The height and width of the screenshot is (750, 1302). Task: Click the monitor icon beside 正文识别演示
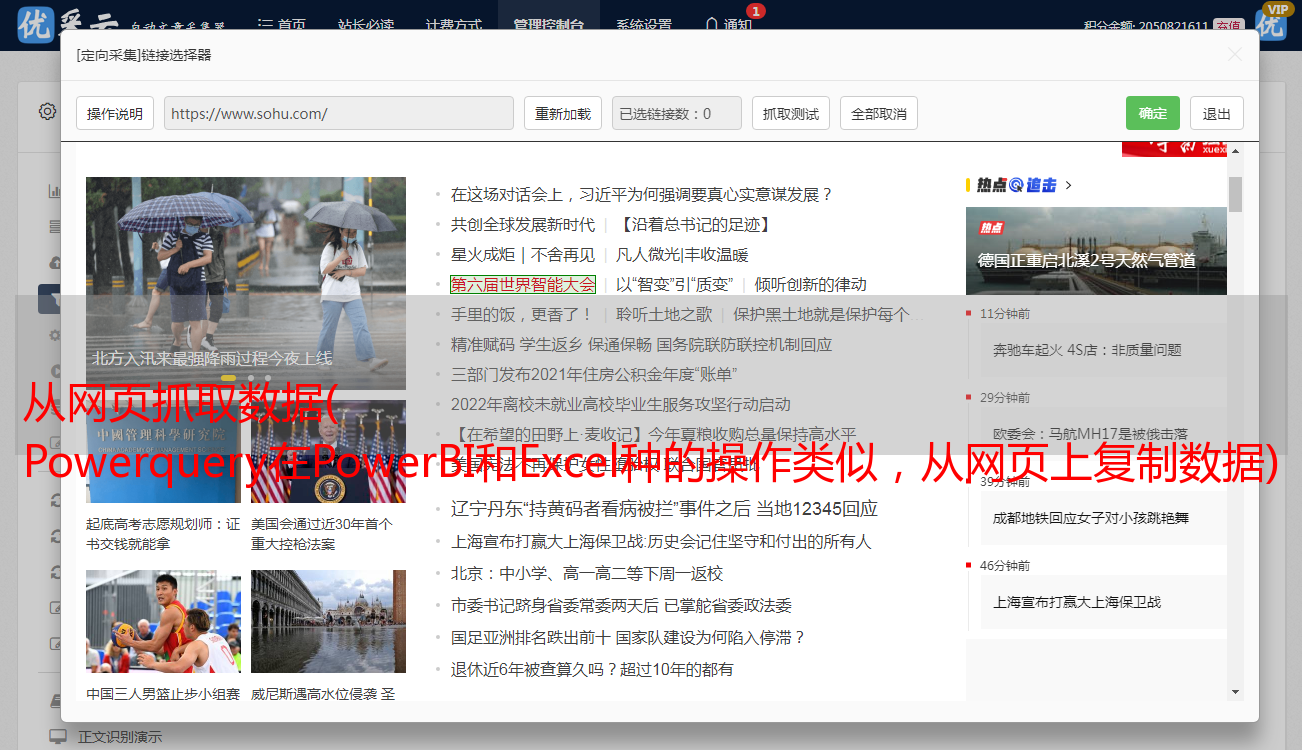58,737
